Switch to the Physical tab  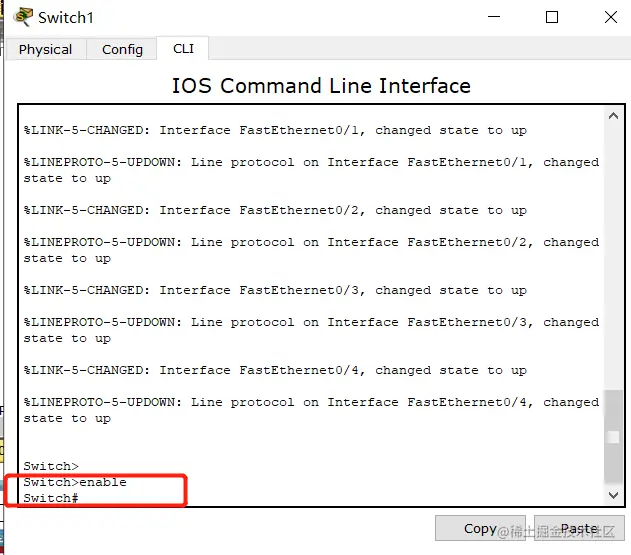click(x=45, y=50)
